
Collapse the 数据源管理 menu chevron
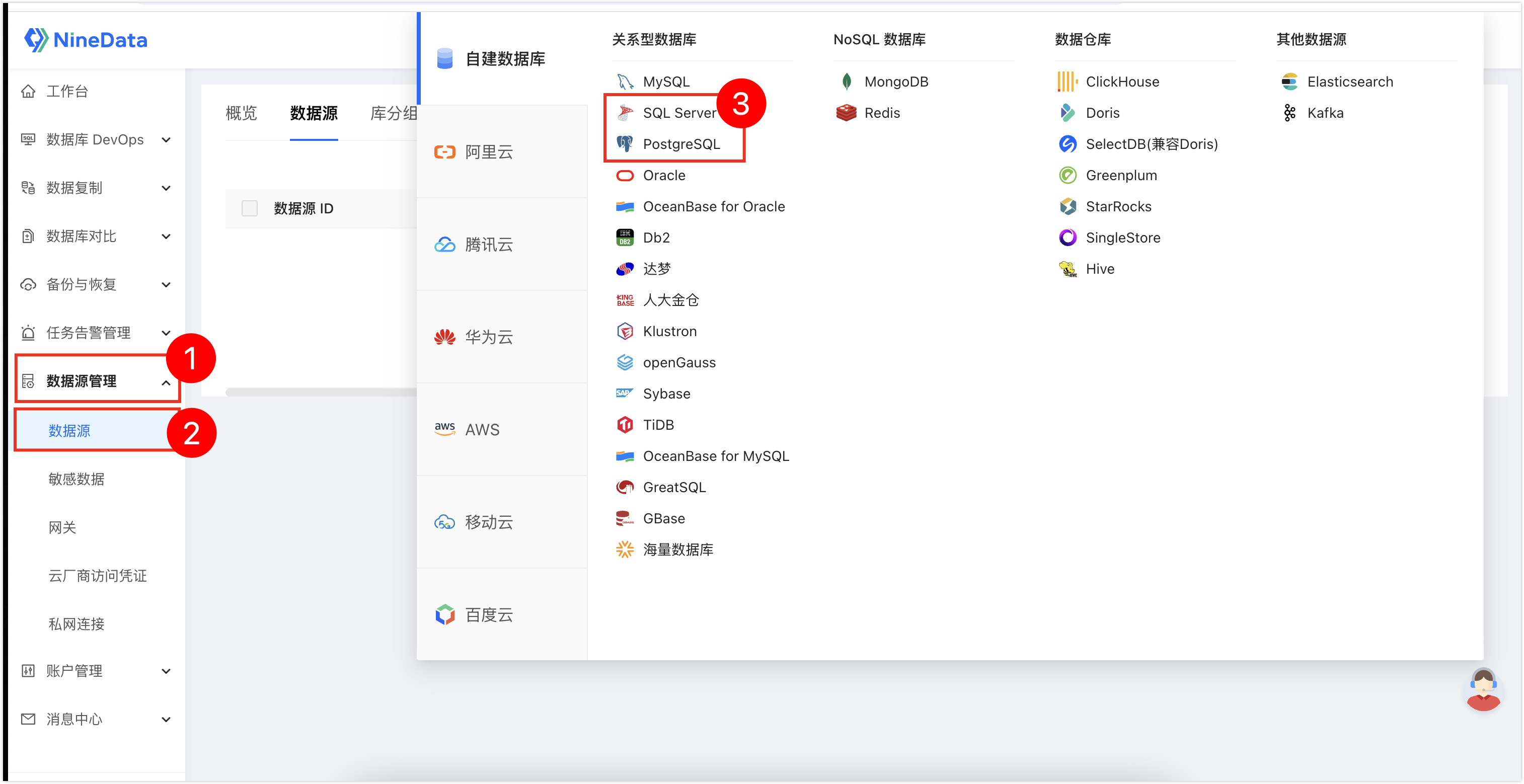click(166, 383)
